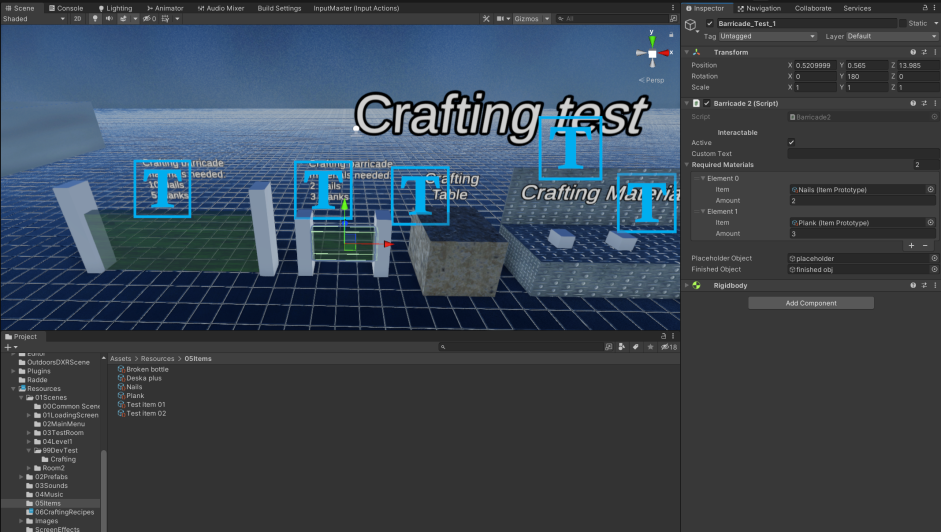Viewport: 941px width, 532px height.
Task: Uncheck the Barricade_Test_1 active checkbox
Action: coord(710,23)
